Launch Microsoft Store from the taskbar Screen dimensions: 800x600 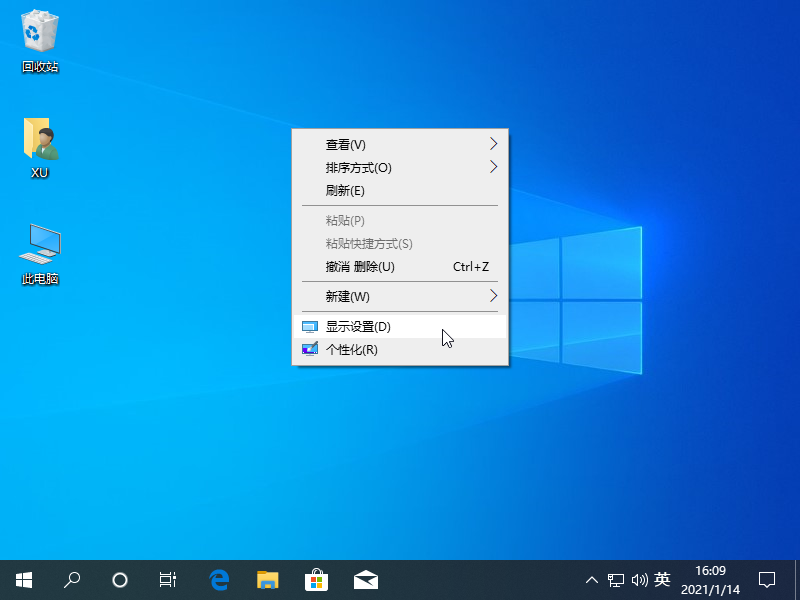click(316, 579)
